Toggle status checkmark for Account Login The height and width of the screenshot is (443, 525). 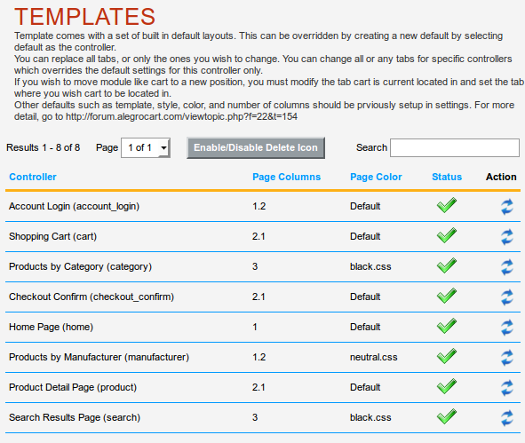click(x=447, y=205)
